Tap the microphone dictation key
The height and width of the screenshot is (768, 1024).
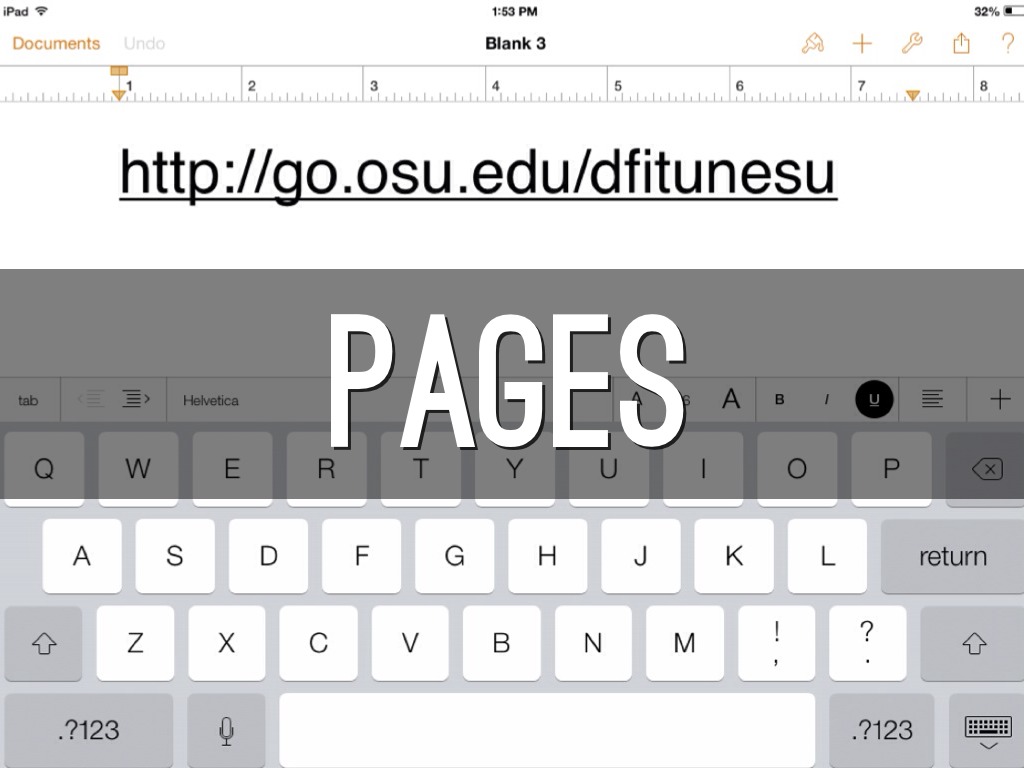click(226, 731)
